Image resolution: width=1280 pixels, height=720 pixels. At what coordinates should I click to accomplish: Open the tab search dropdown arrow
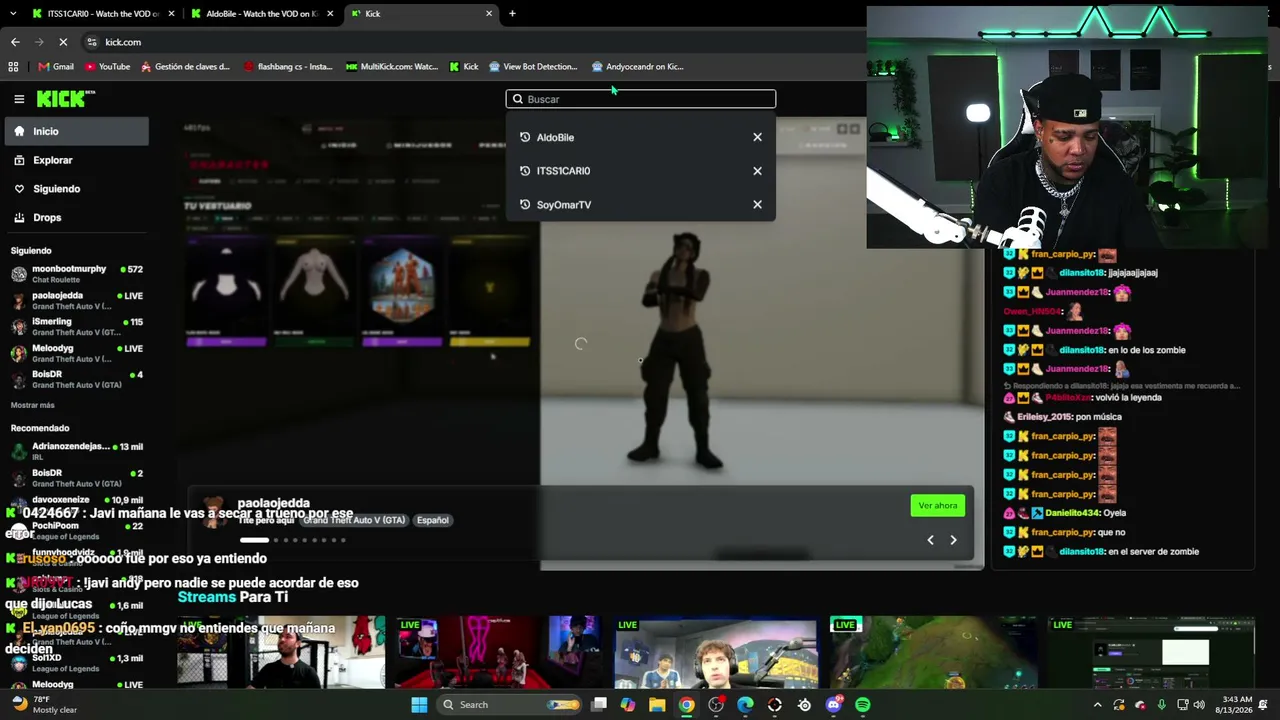pyautogui.click(x=13, y=14)
